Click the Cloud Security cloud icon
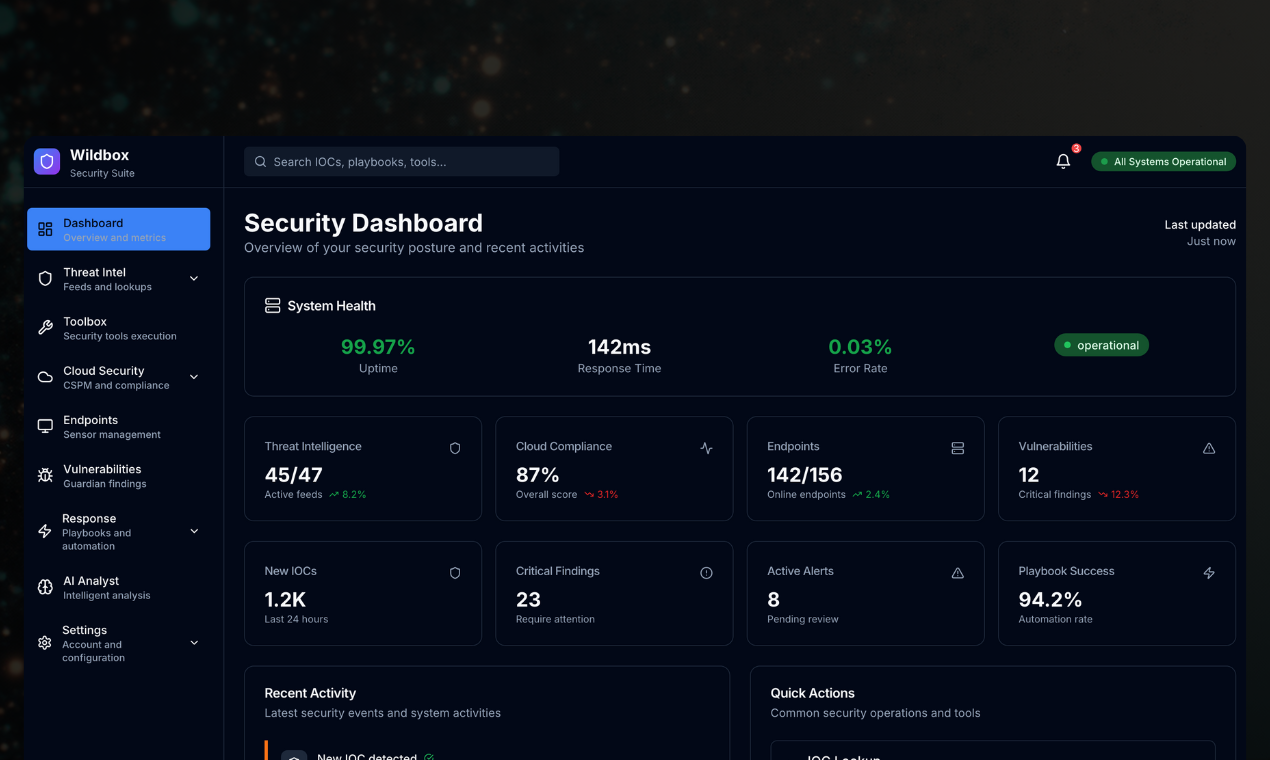The image size is (1270, 760). (x=45, y=377)
